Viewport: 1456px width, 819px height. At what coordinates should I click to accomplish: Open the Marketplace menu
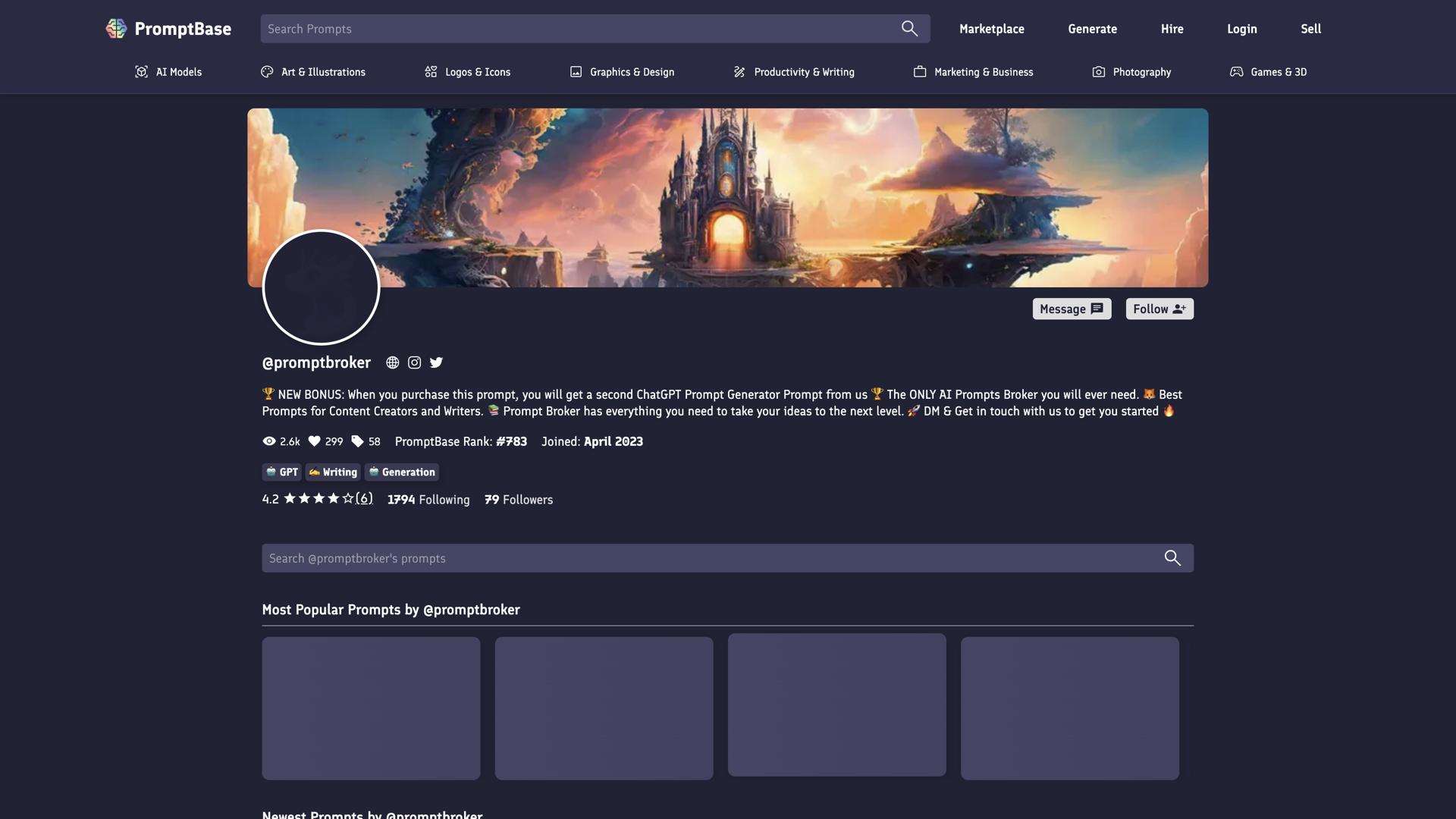[x=991, y=28]
